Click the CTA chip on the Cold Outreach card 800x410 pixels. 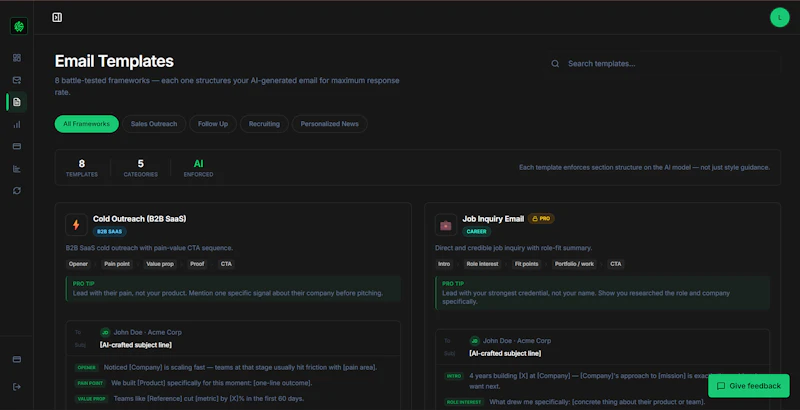coord(226,264)
